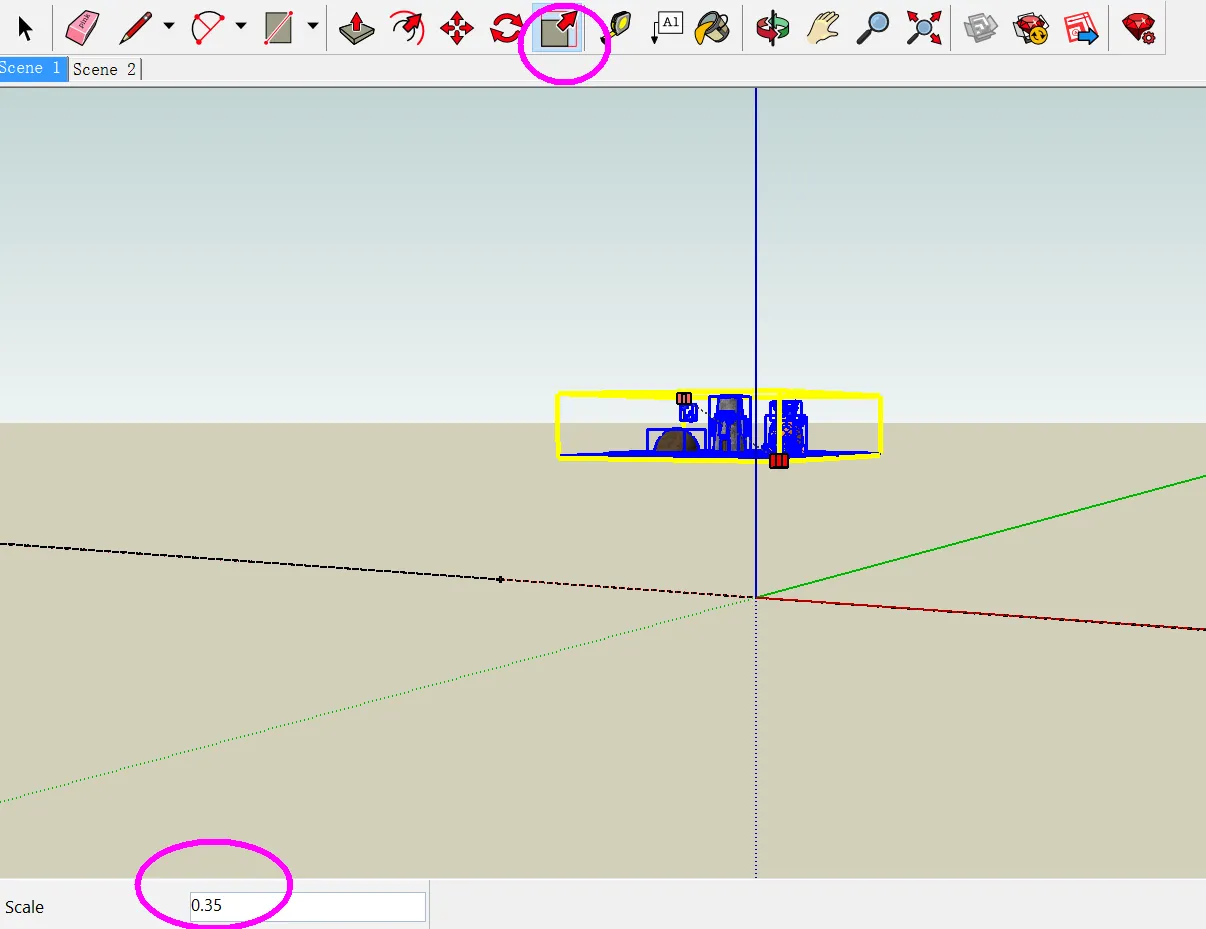Viewport: 1206px width, 929px height.
Task: Select the arrow Select tool
Action: 26,27
